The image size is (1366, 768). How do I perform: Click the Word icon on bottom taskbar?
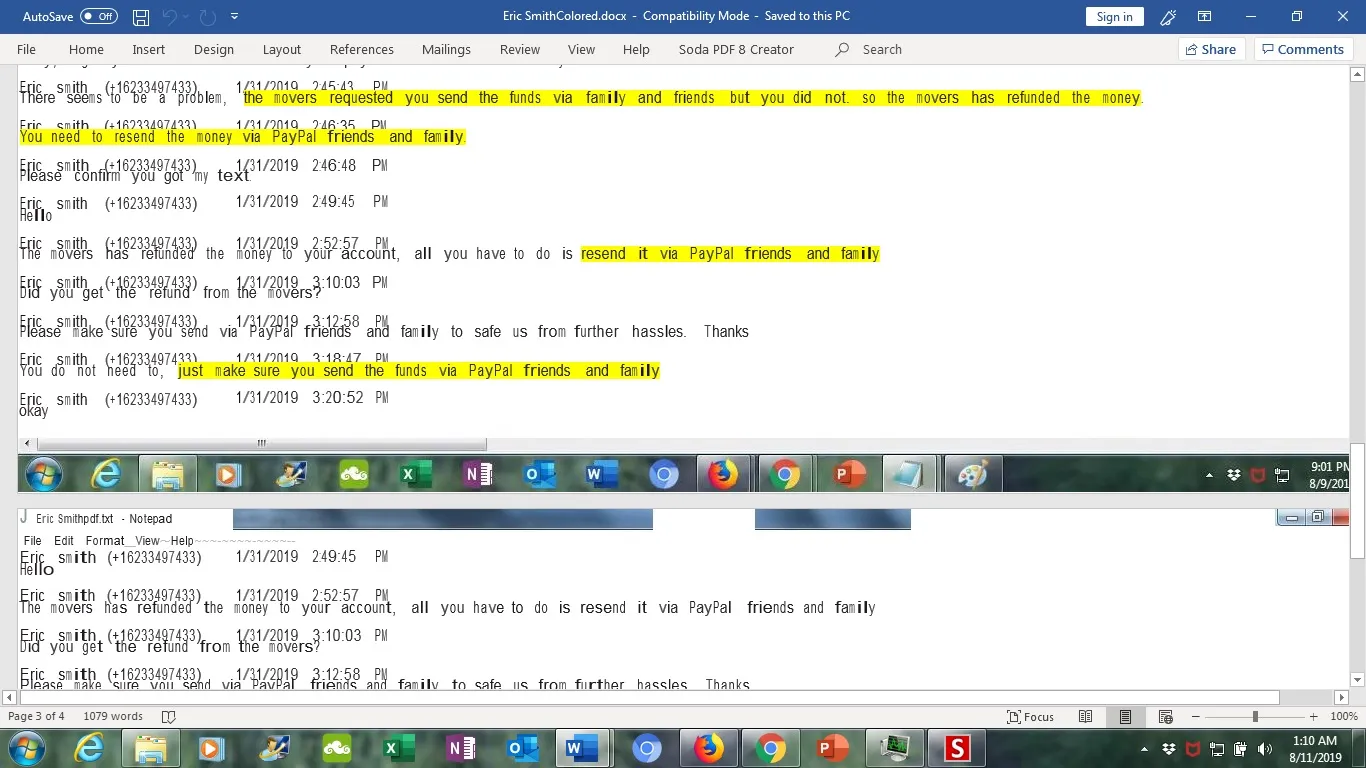click(581, 747)
